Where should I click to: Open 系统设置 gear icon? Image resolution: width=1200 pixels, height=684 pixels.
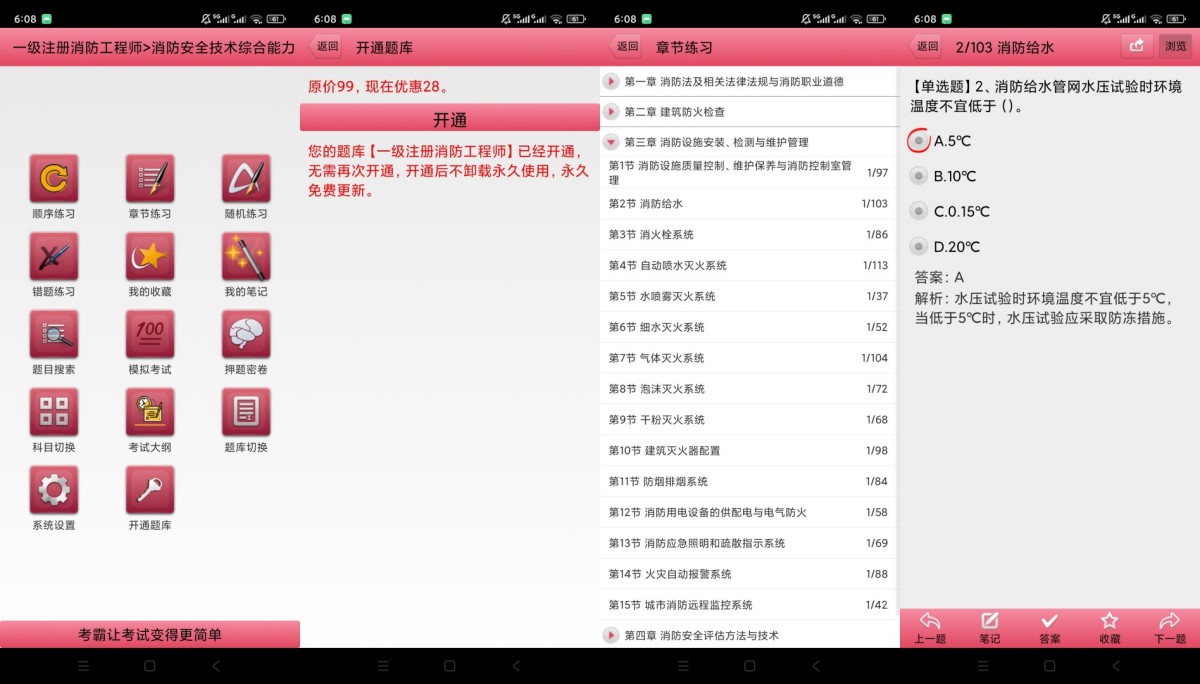tap(54, 491)
